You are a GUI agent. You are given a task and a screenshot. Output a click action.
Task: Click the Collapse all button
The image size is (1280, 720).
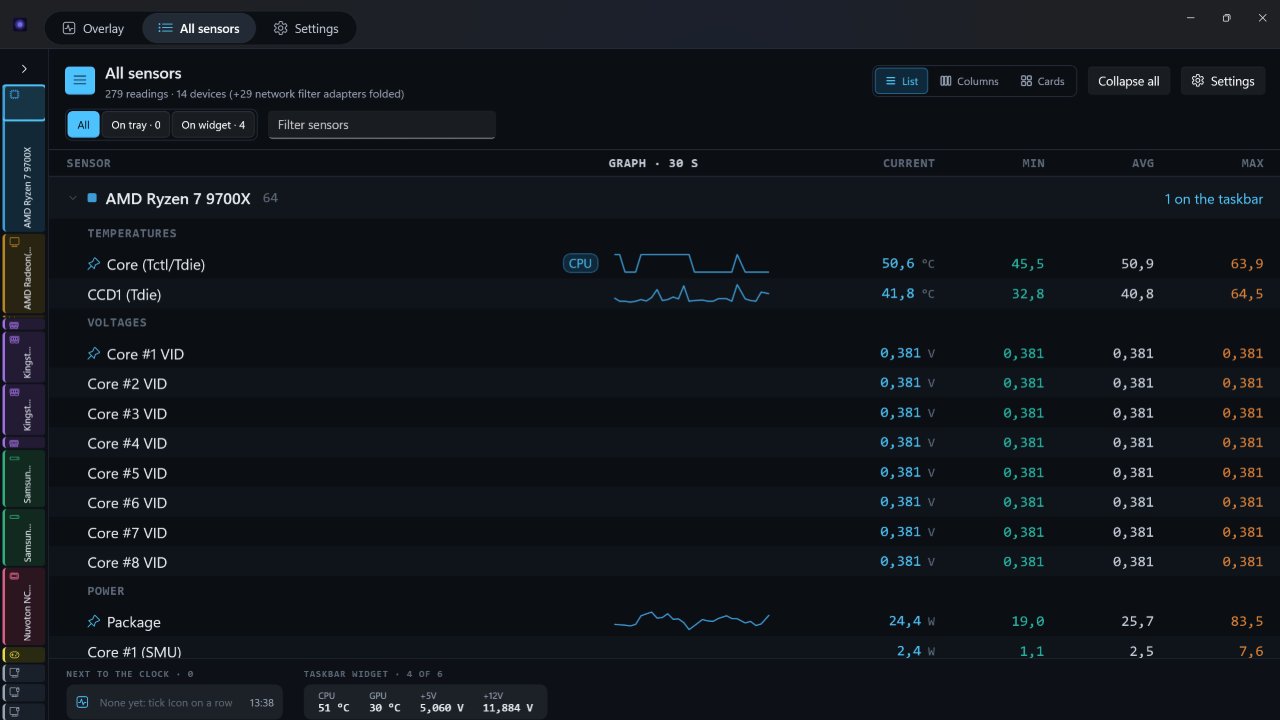[1129, 81]
